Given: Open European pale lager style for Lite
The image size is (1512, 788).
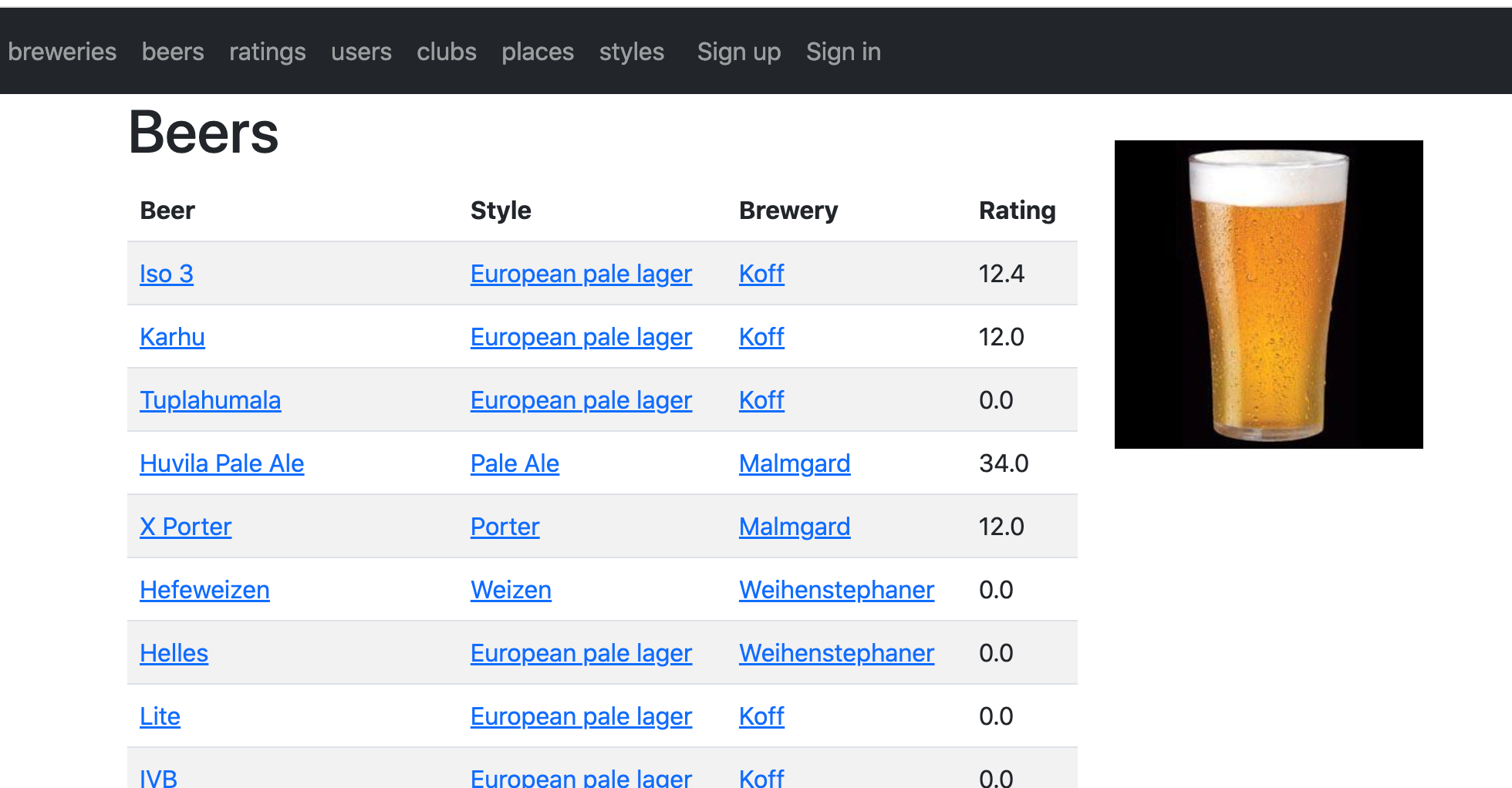Looking at the screenshot, I should pyautogui.click(x=581, y=716).
